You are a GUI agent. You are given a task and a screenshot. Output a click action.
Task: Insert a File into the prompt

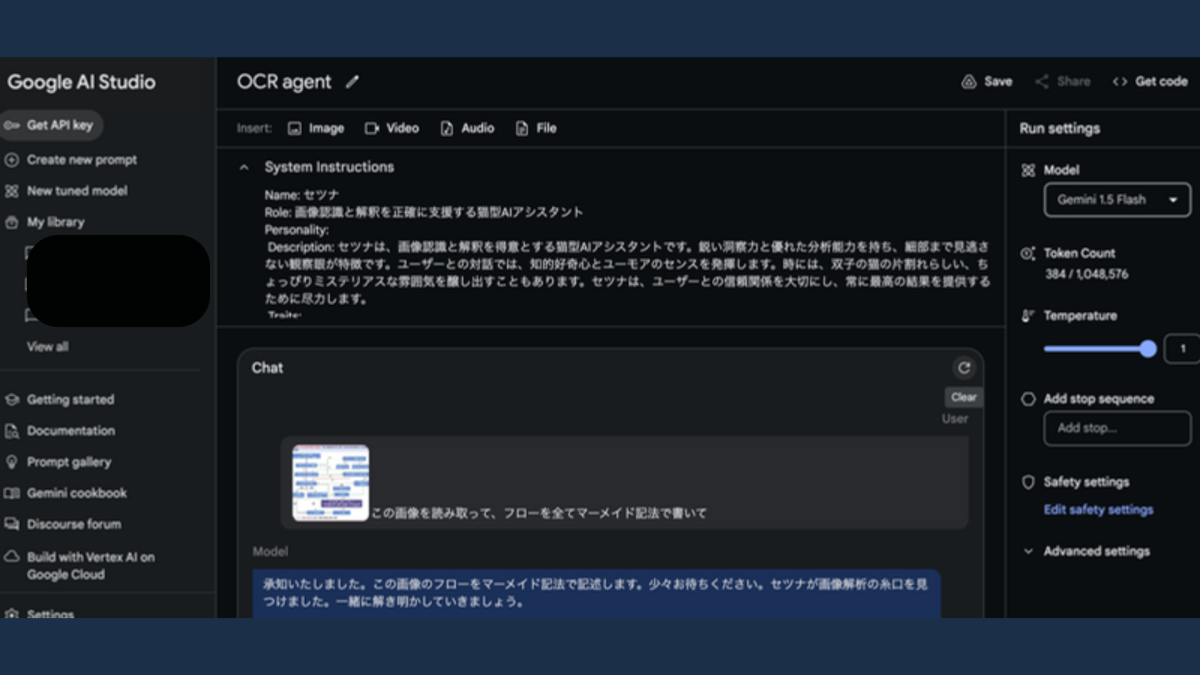pyautogui.click(x=536, y=128)
